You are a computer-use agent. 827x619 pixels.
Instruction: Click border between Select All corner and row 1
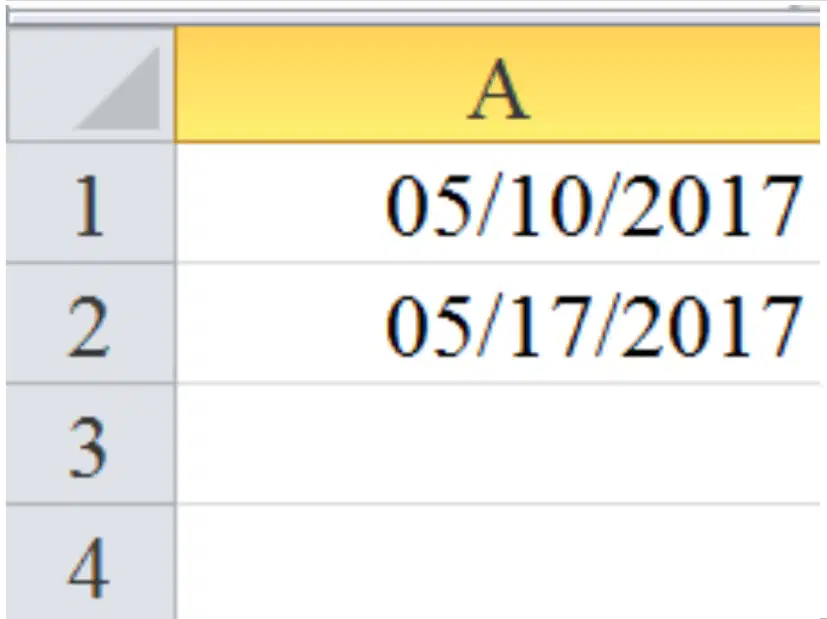point(91,142)
